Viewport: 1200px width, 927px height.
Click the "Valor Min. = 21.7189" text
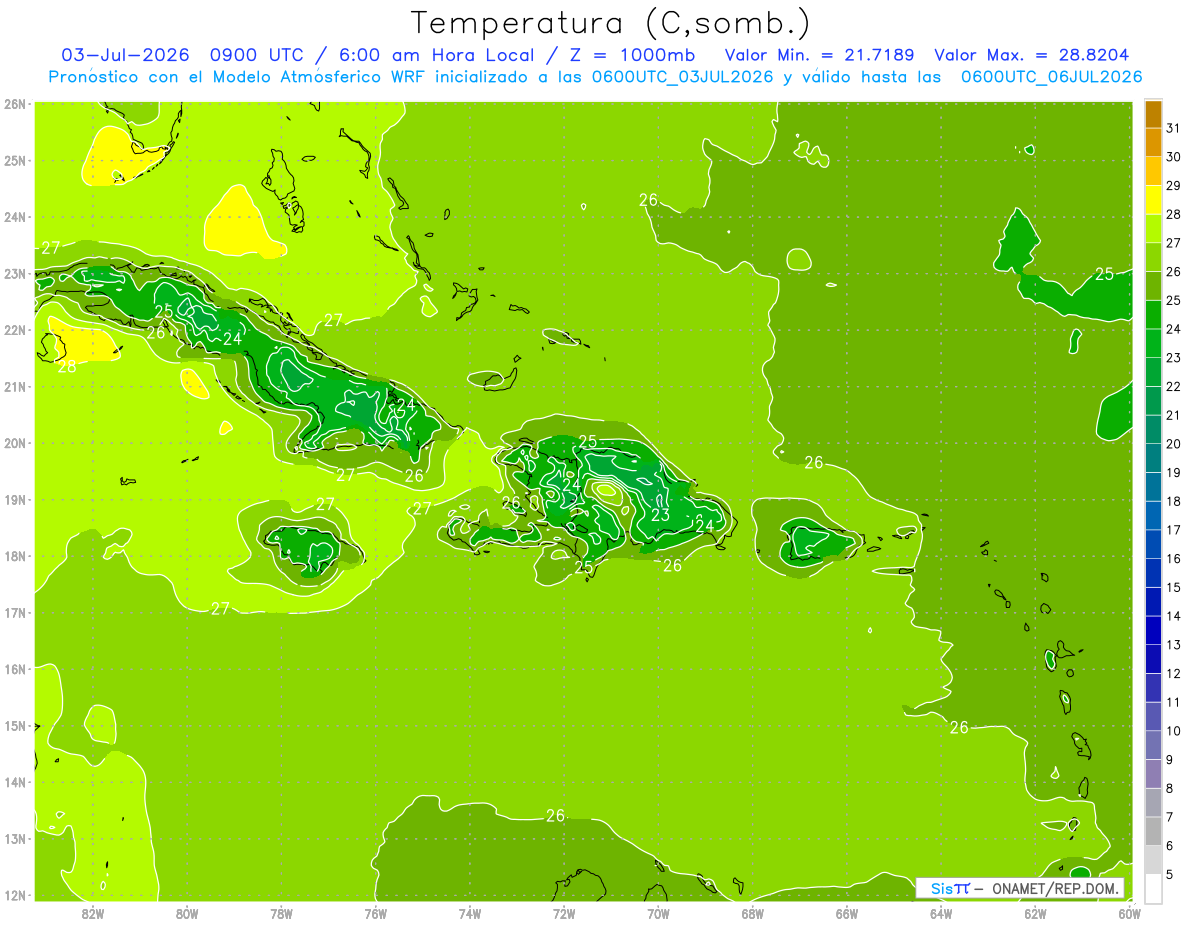tap(819, 55)
